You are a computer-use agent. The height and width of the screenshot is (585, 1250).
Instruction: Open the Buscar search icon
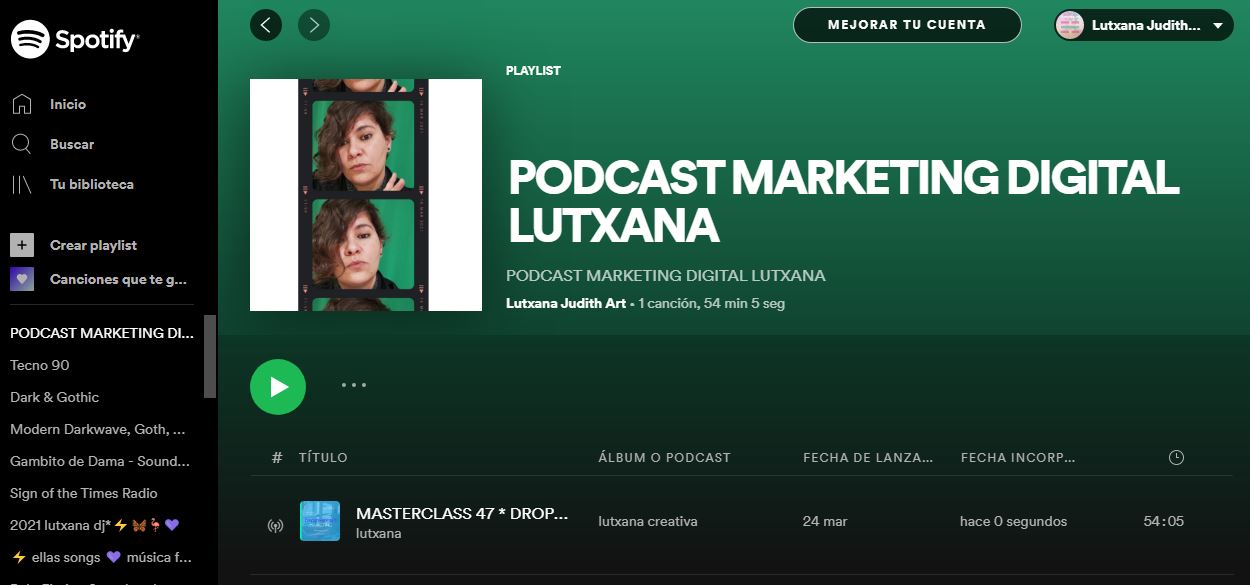22,144
